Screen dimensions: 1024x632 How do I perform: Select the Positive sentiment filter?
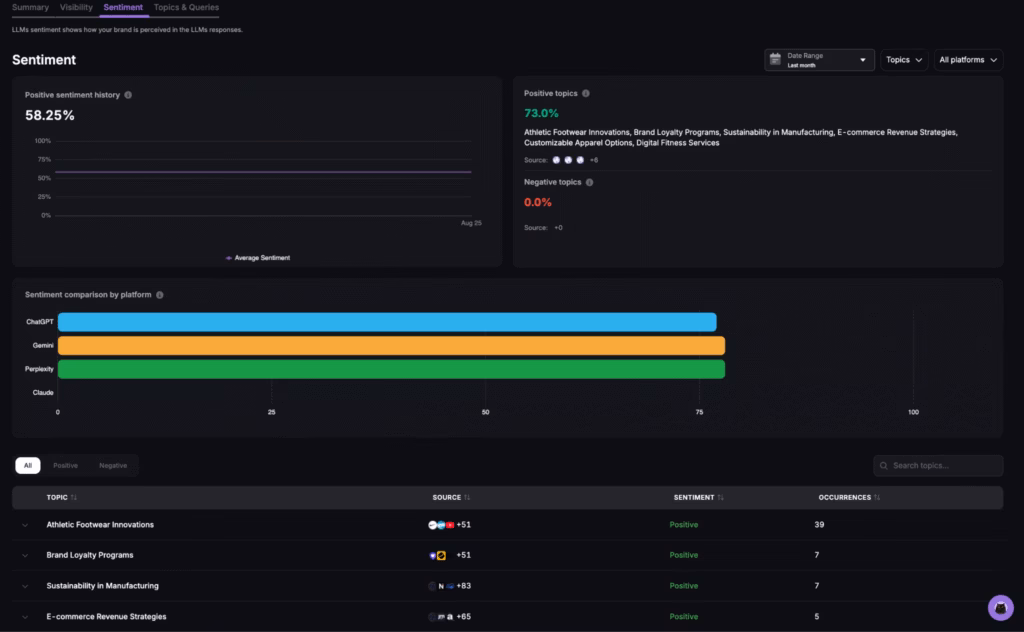(66, 465)
